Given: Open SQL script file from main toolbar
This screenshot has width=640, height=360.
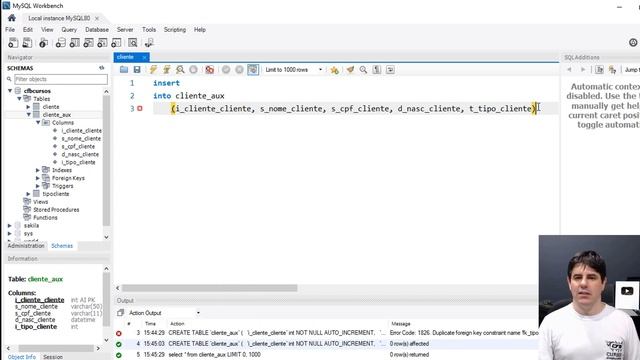Looking at the screenshot, I should point(27,43).
